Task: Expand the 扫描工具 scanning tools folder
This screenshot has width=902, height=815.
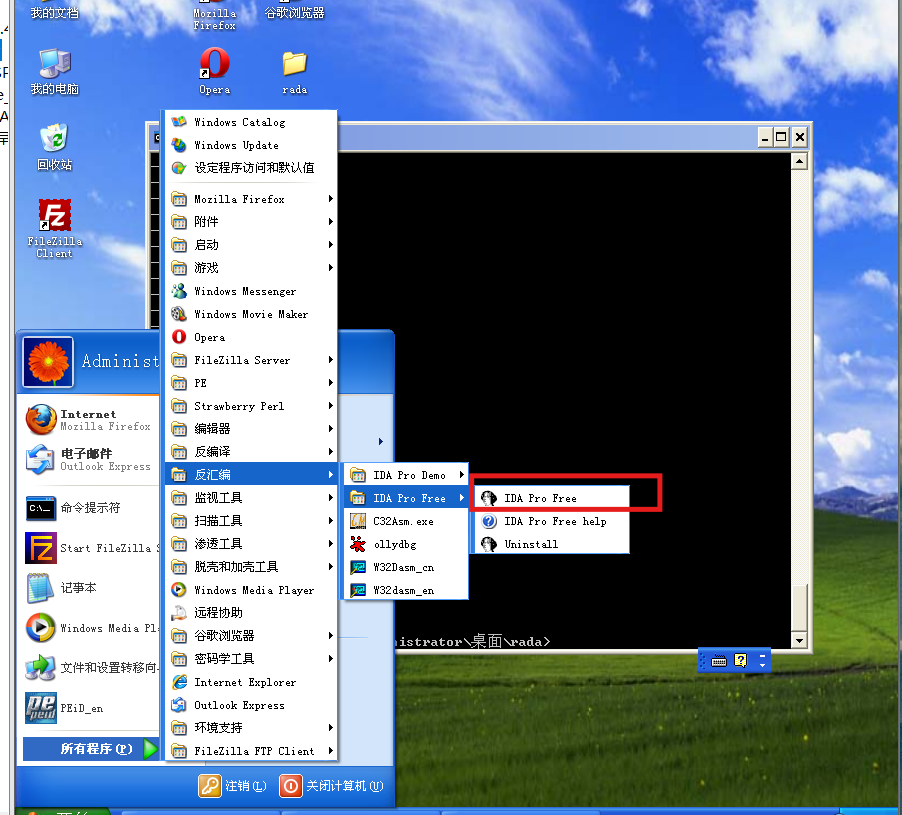Action: point(251,521)
